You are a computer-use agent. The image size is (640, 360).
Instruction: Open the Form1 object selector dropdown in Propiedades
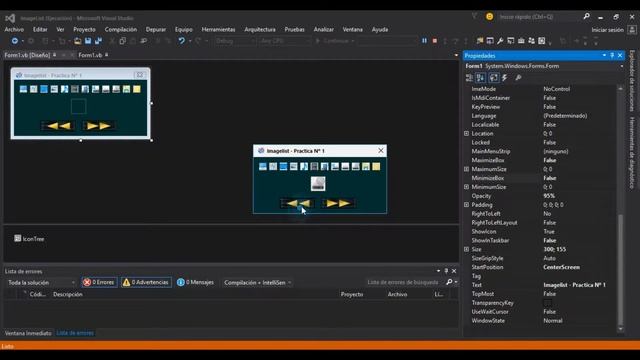[x=622, y=66]
